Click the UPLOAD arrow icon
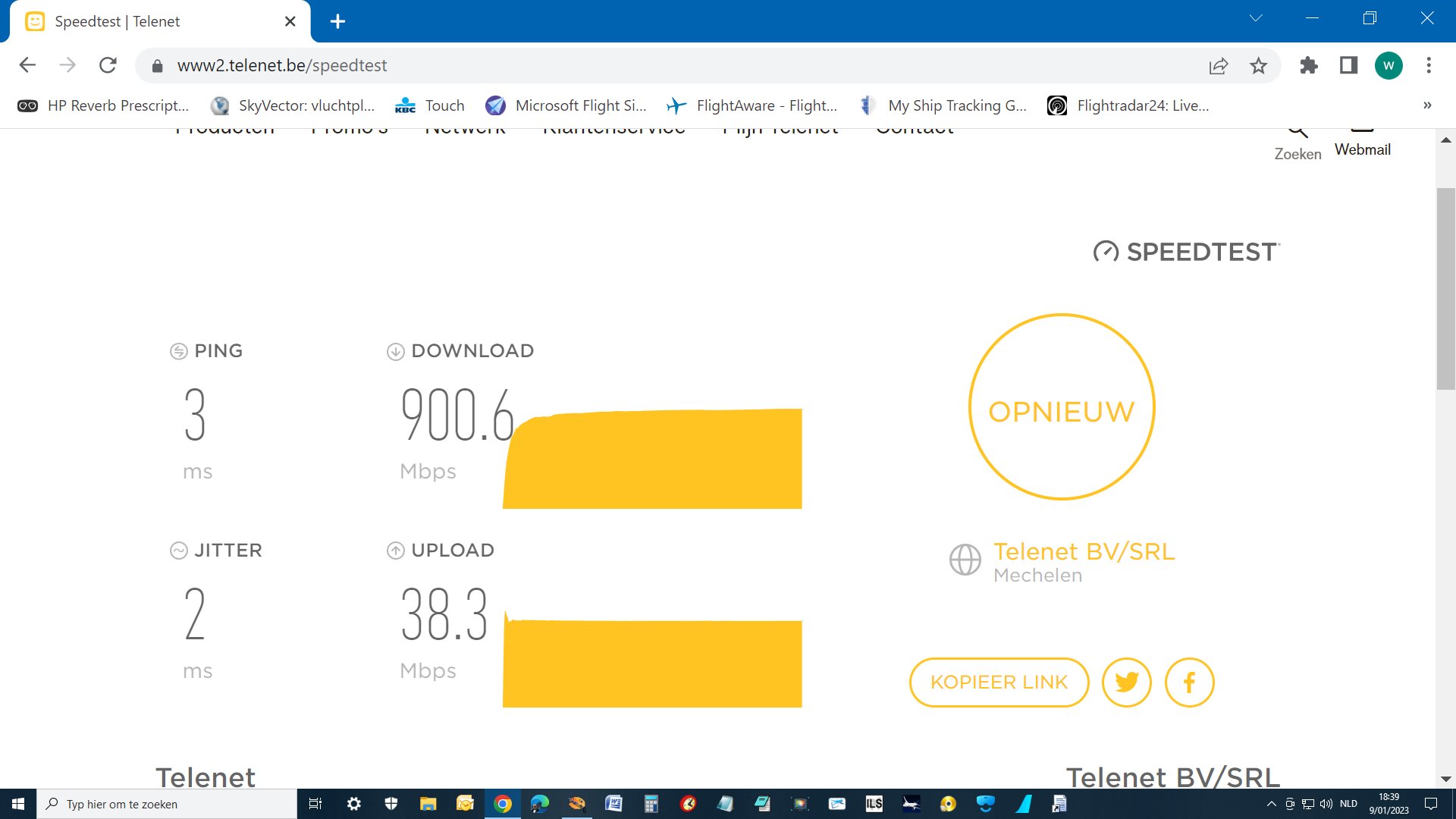This screenshot has width=1456, height=819. coord(394,551)
